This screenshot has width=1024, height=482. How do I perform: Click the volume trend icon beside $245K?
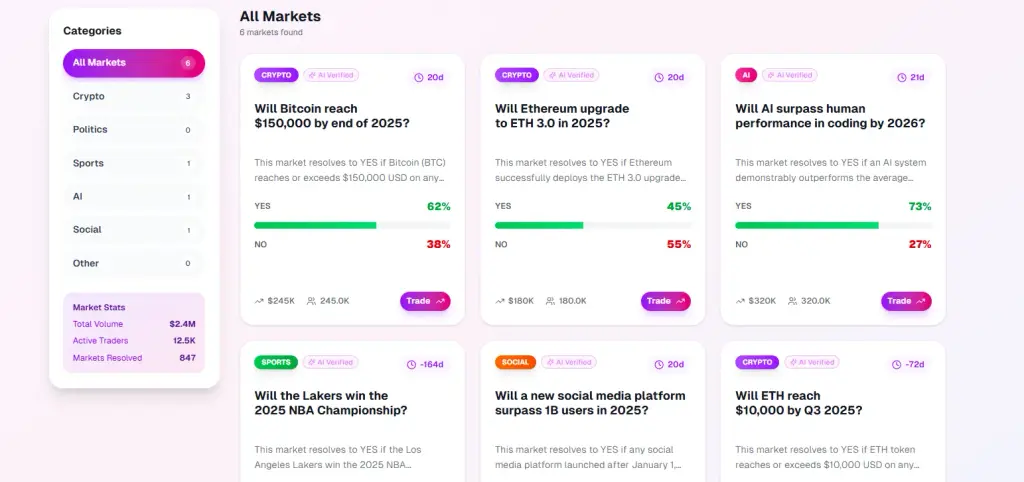(x=259, y=301)
